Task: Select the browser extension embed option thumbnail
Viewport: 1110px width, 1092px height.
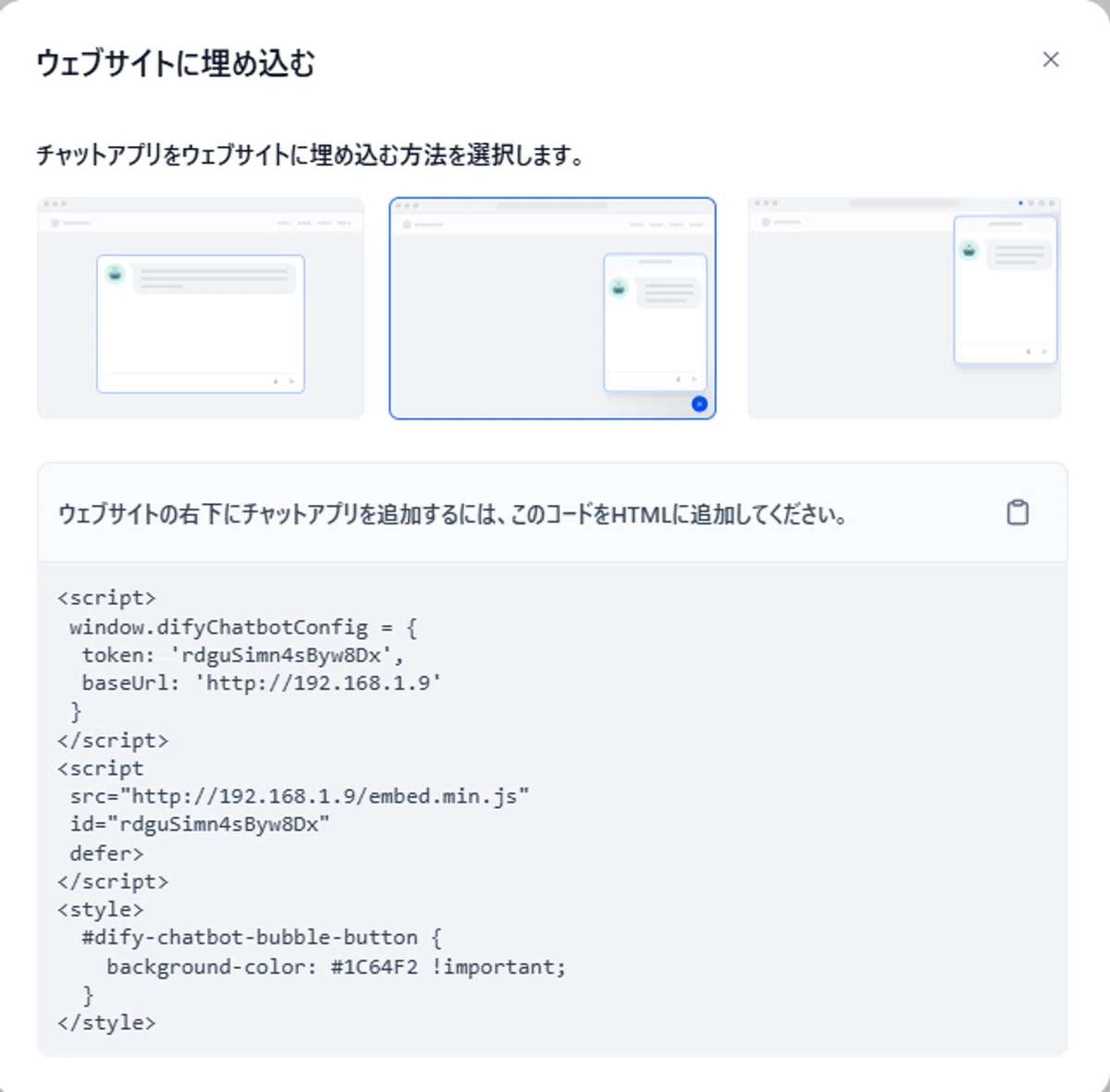Action: pos(904,308)
